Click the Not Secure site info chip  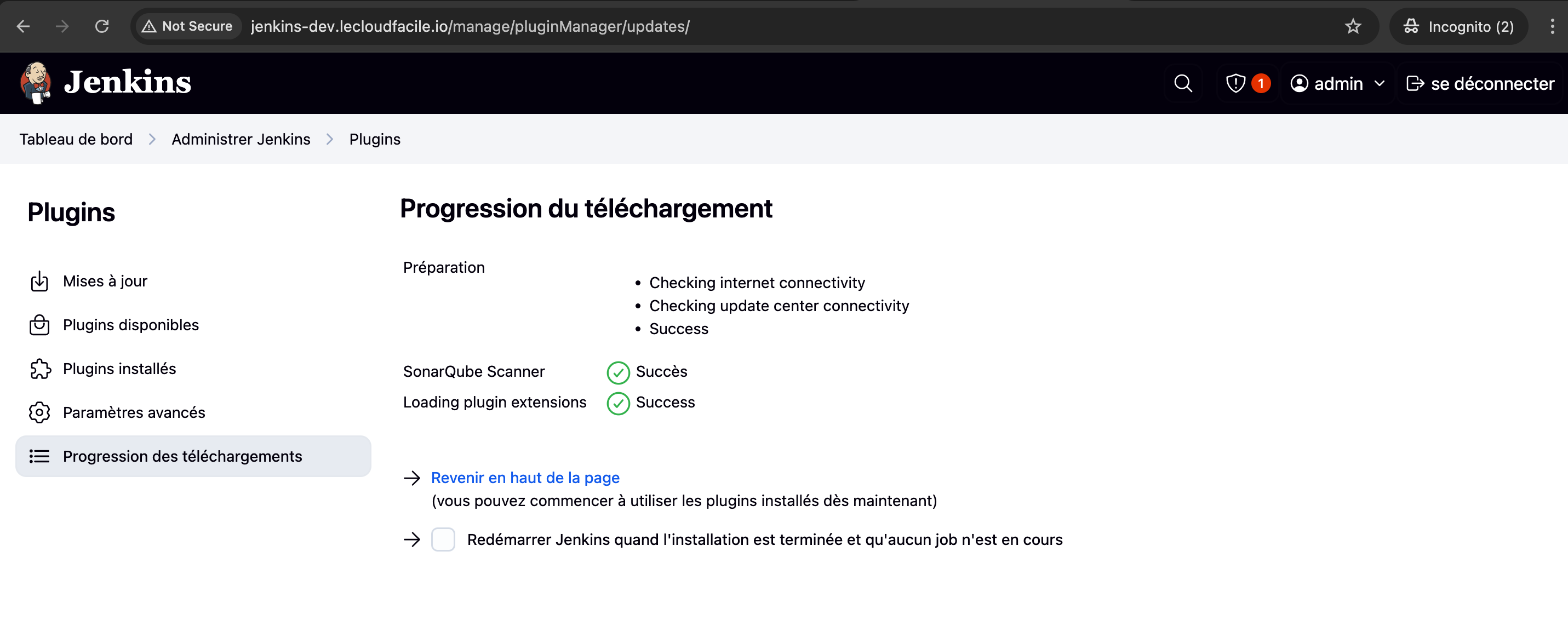click(x=187, y=26)
